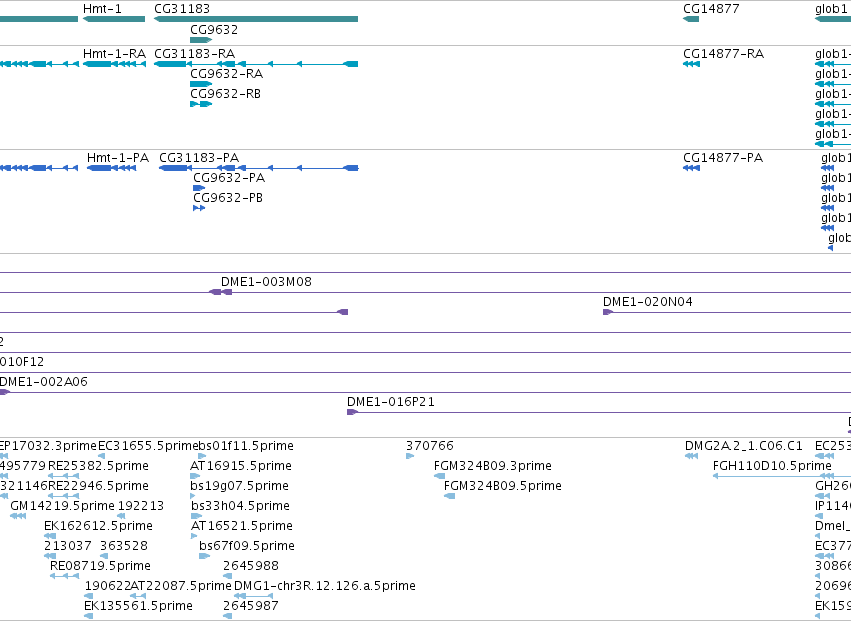
Task: Open the FGM324B09.5prime EST label
Action: coord(503,486)
